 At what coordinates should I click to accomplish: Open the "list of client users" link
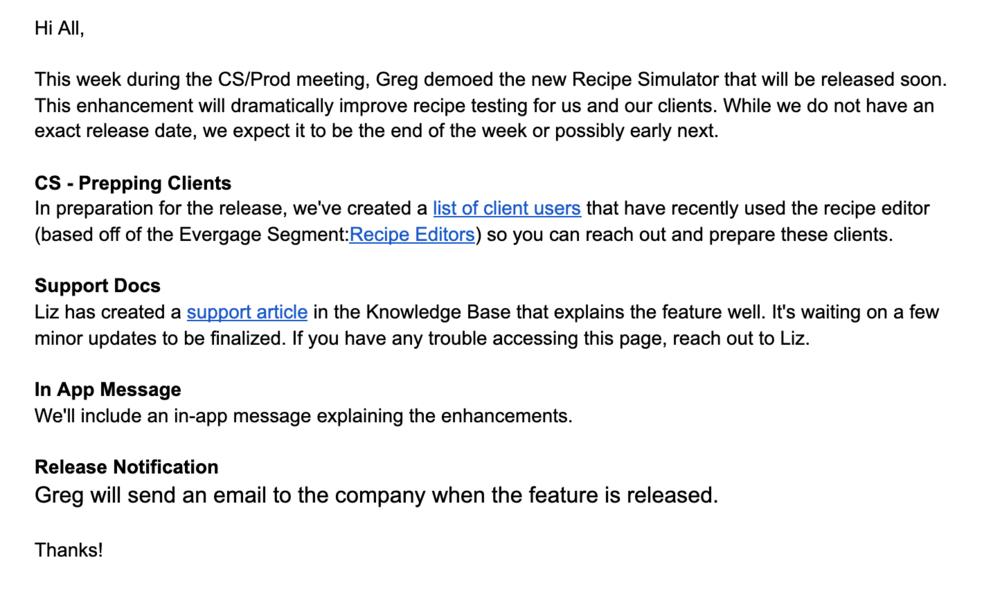coord(507,209)
